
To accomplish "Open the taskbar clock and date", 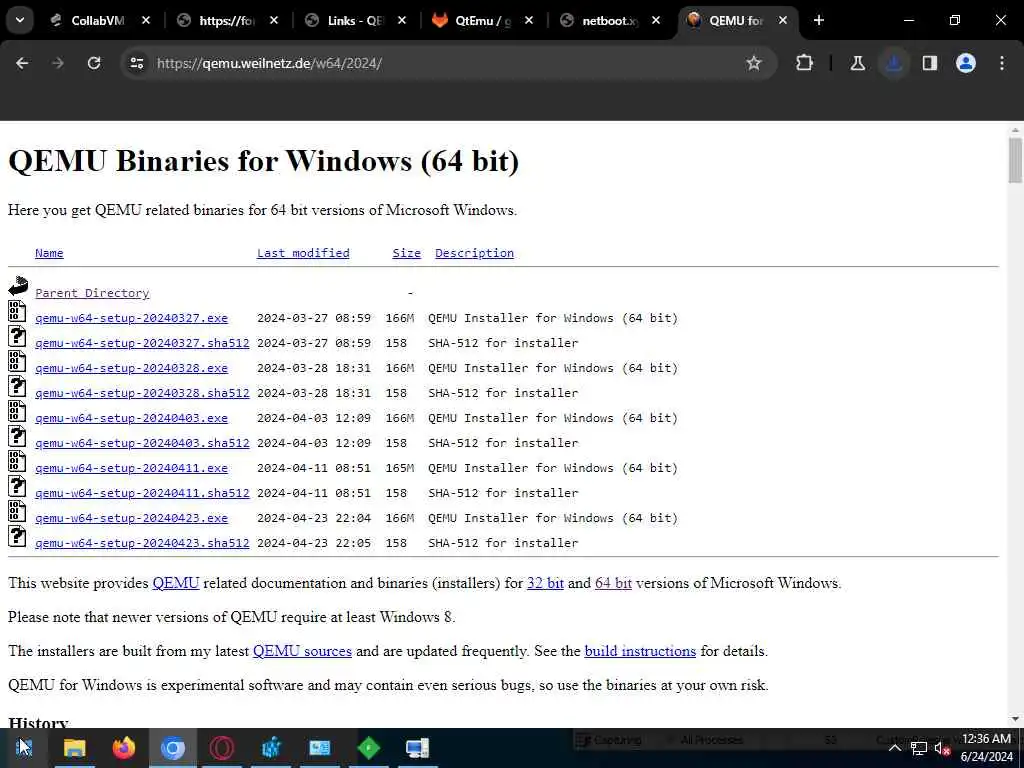I will pos(986,748).
